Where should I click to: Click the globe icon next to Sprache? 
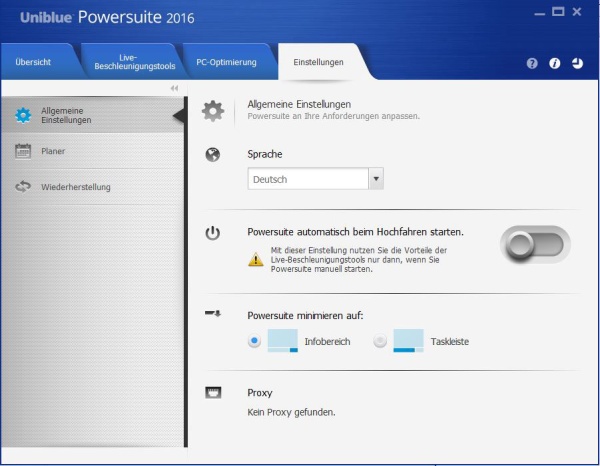tap(213, 155)
